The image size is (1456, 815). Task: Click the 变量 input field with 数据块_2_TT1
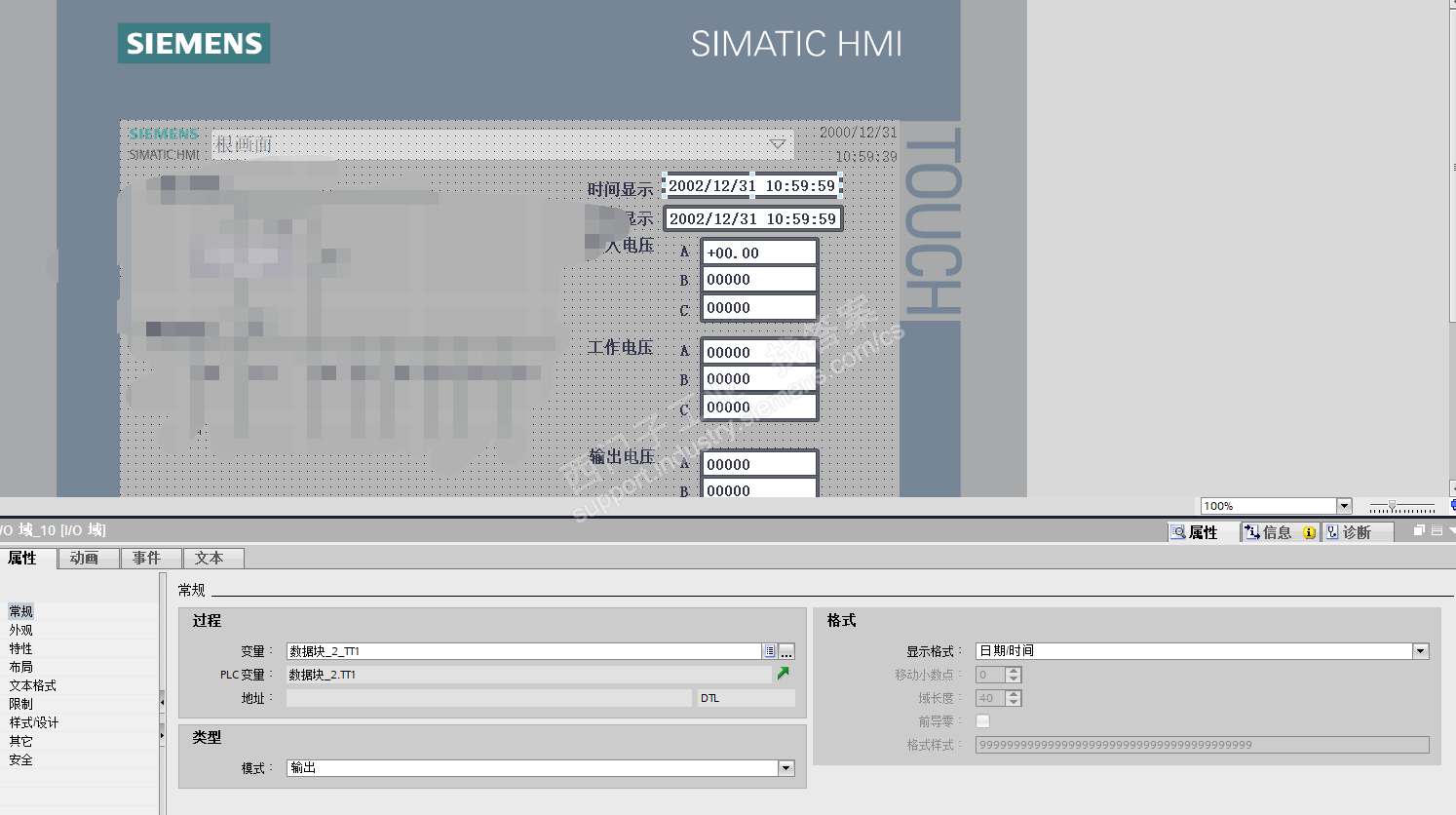tap(524, 651)
